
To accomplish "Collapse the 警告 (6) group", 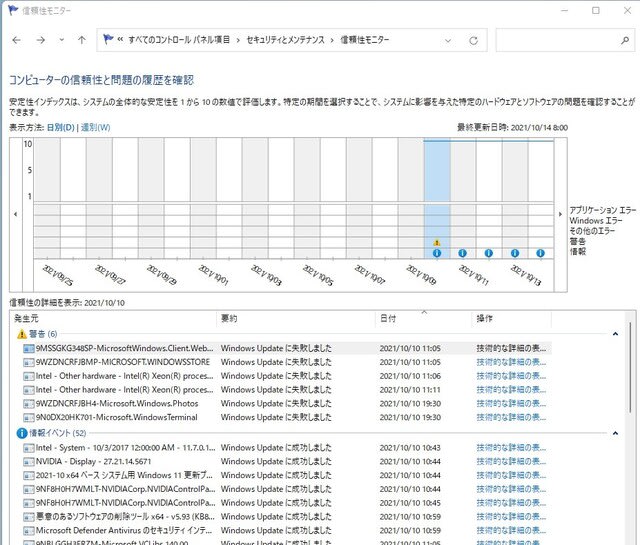I will [616, 334].
